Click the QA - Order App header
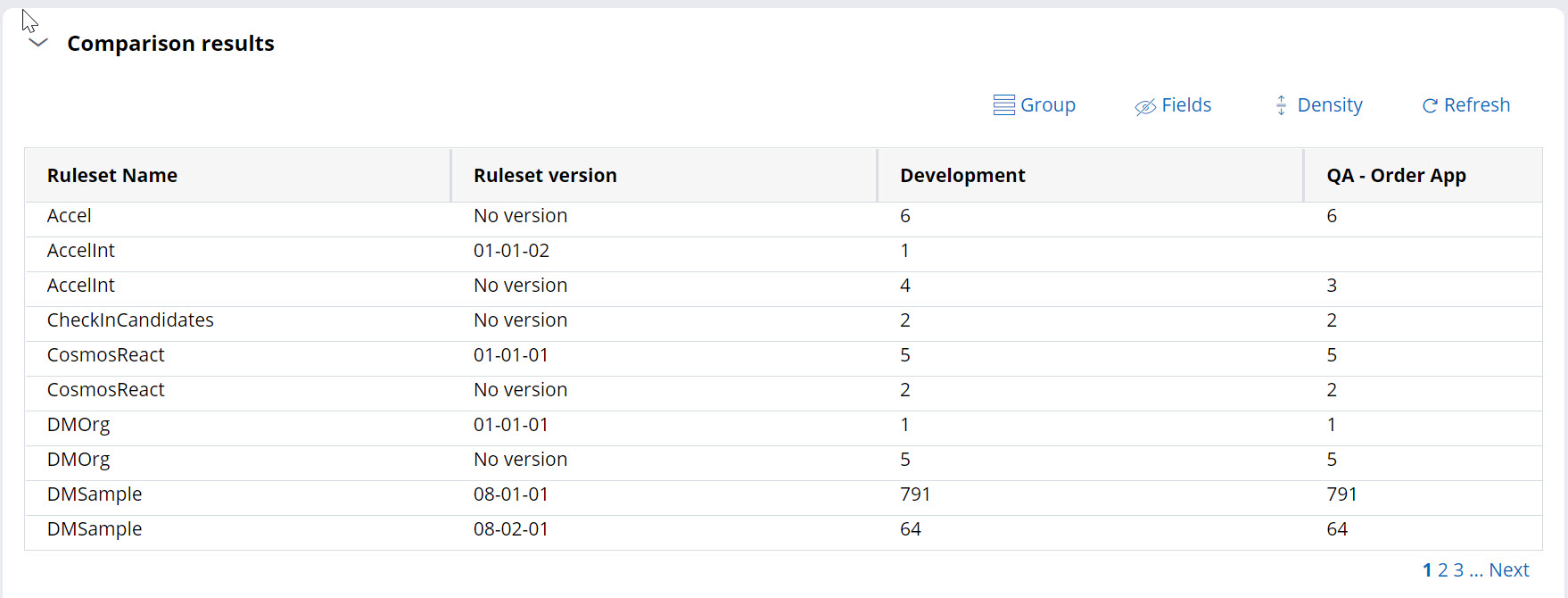Image resolution: width=1568 pixels, height=598 pixels. coord(1396,176)
